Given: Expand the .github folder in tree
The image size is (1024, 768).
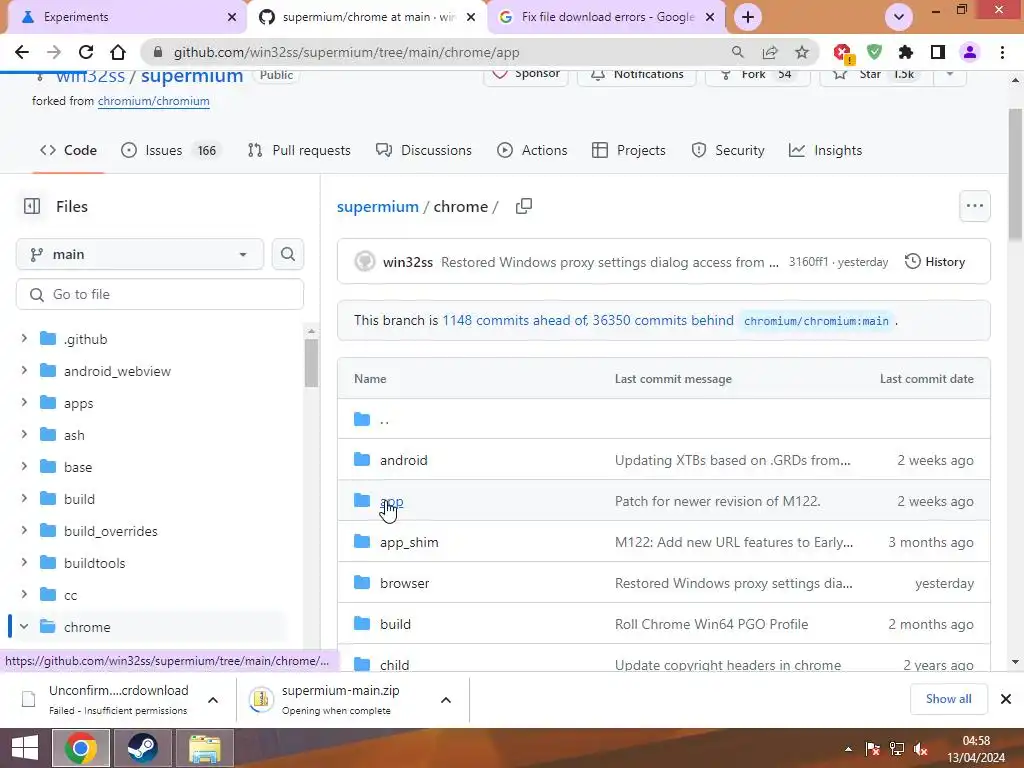Looking at the screenshot, I should tap(24, 338).
